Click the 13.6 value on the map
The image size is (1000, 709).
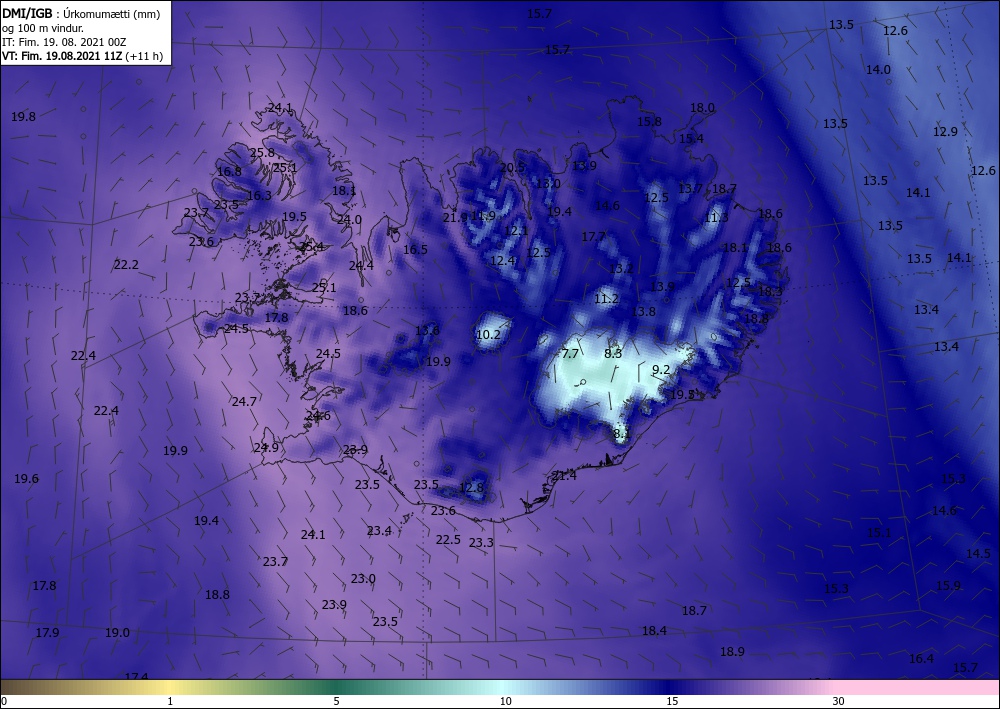427,330
